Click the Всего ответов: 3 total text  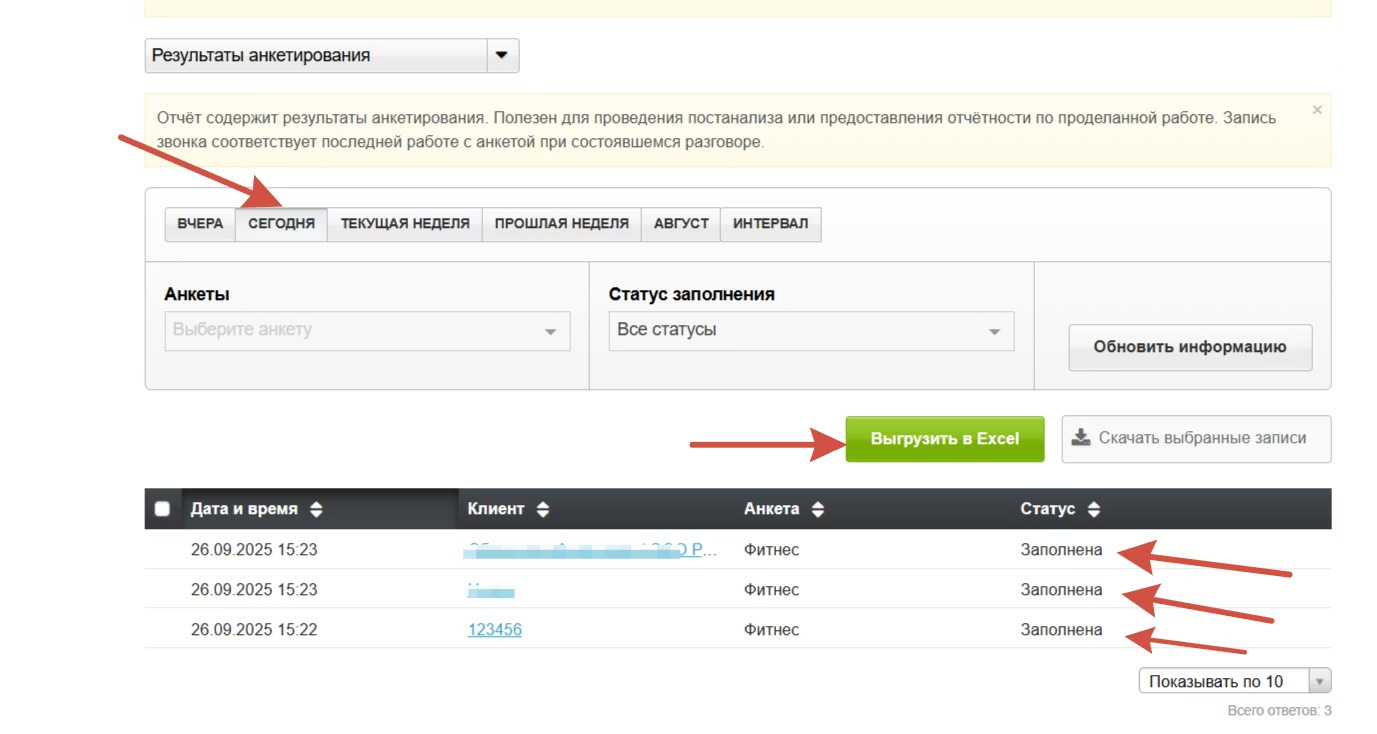1279,711
